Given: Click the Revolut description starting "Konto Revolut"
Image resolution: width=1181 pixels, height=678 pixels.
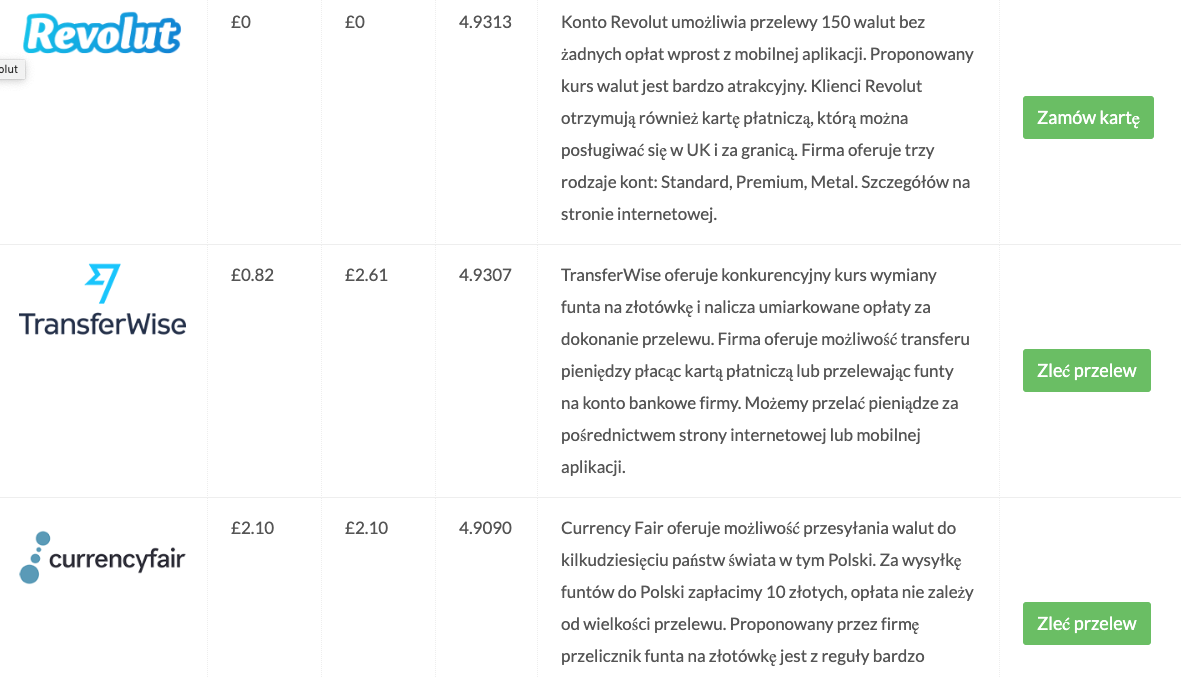Looking at the screenshot, I should coord(767,117).
